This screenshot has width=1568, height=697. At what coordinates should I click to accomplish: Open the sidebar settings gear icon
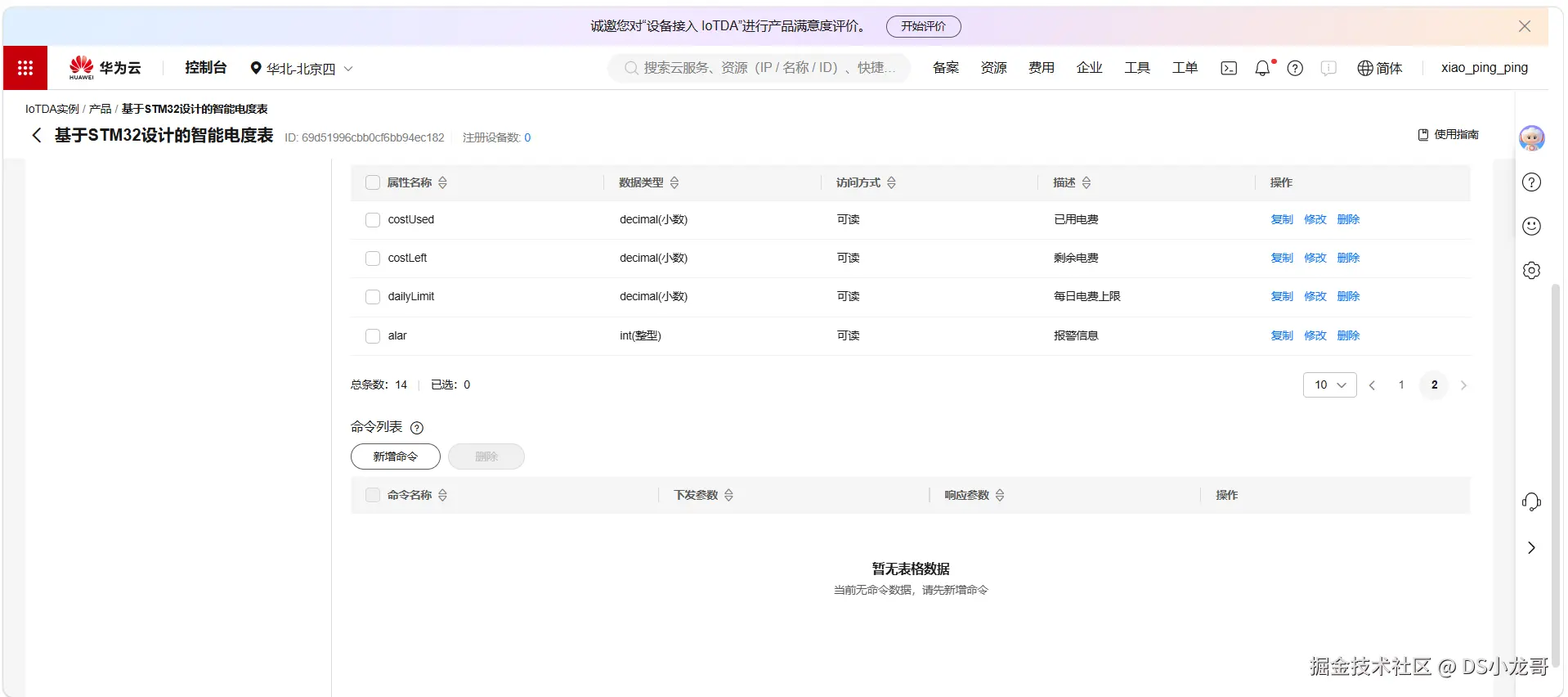[x=1531, y=270]
